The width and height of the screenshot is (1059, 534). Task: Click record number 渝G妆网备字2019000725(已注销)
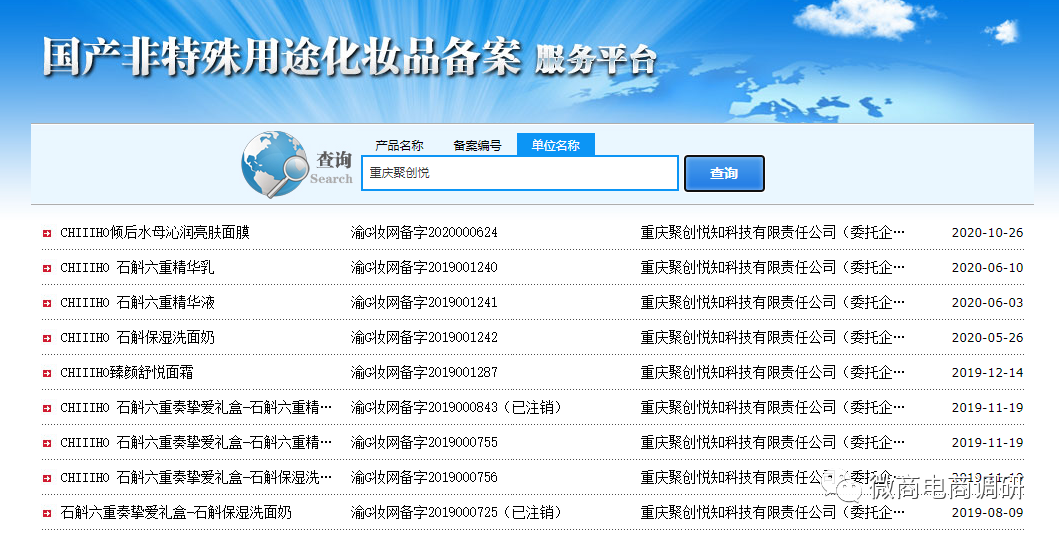[x=456, y=513]
